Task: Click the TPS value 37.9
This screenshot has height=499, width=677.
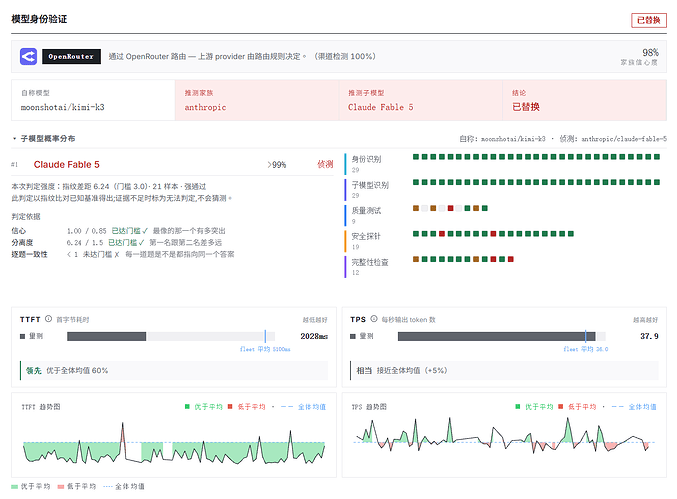Action: pos(649,336)
